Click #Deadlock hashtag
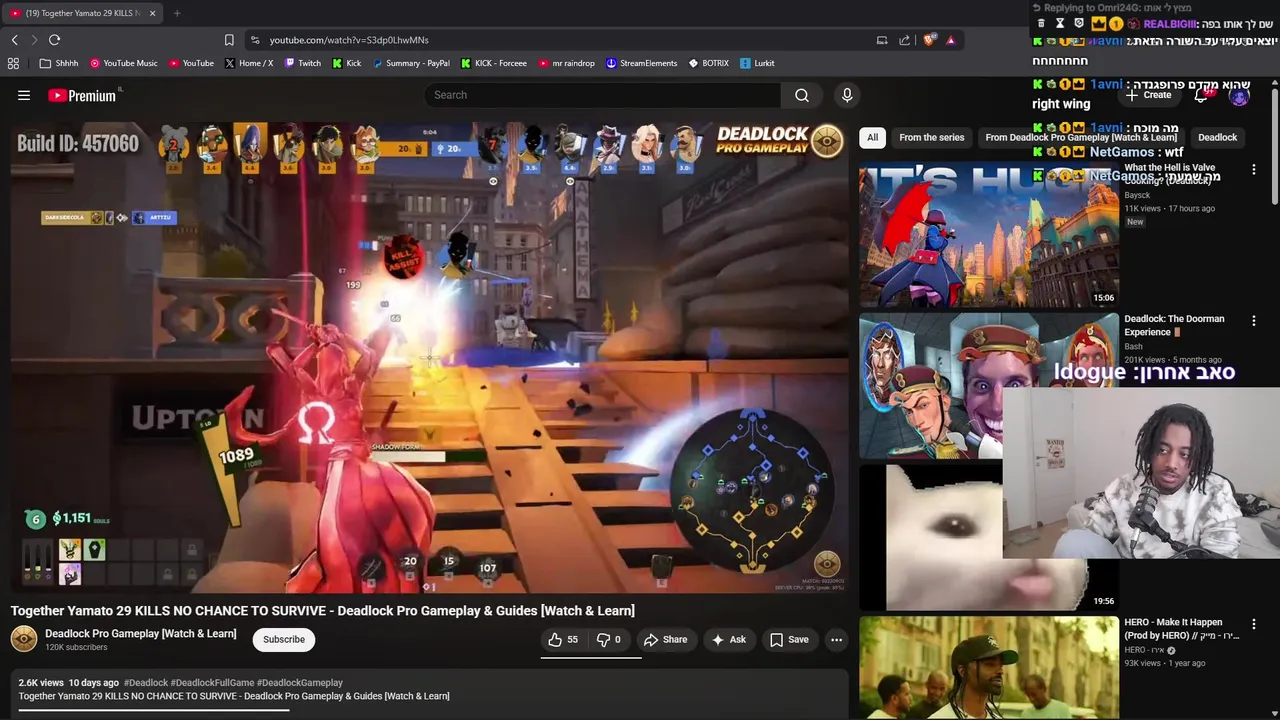The image size is (1280, 720). (x=146, y=682)
